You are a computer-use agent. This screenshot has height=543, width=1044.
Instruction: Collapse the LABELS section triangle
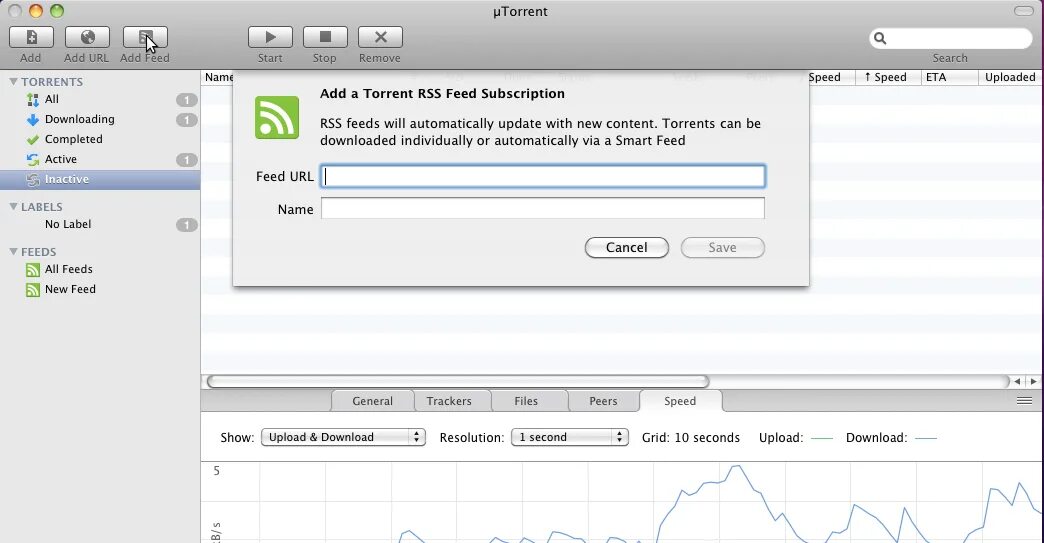13,206
